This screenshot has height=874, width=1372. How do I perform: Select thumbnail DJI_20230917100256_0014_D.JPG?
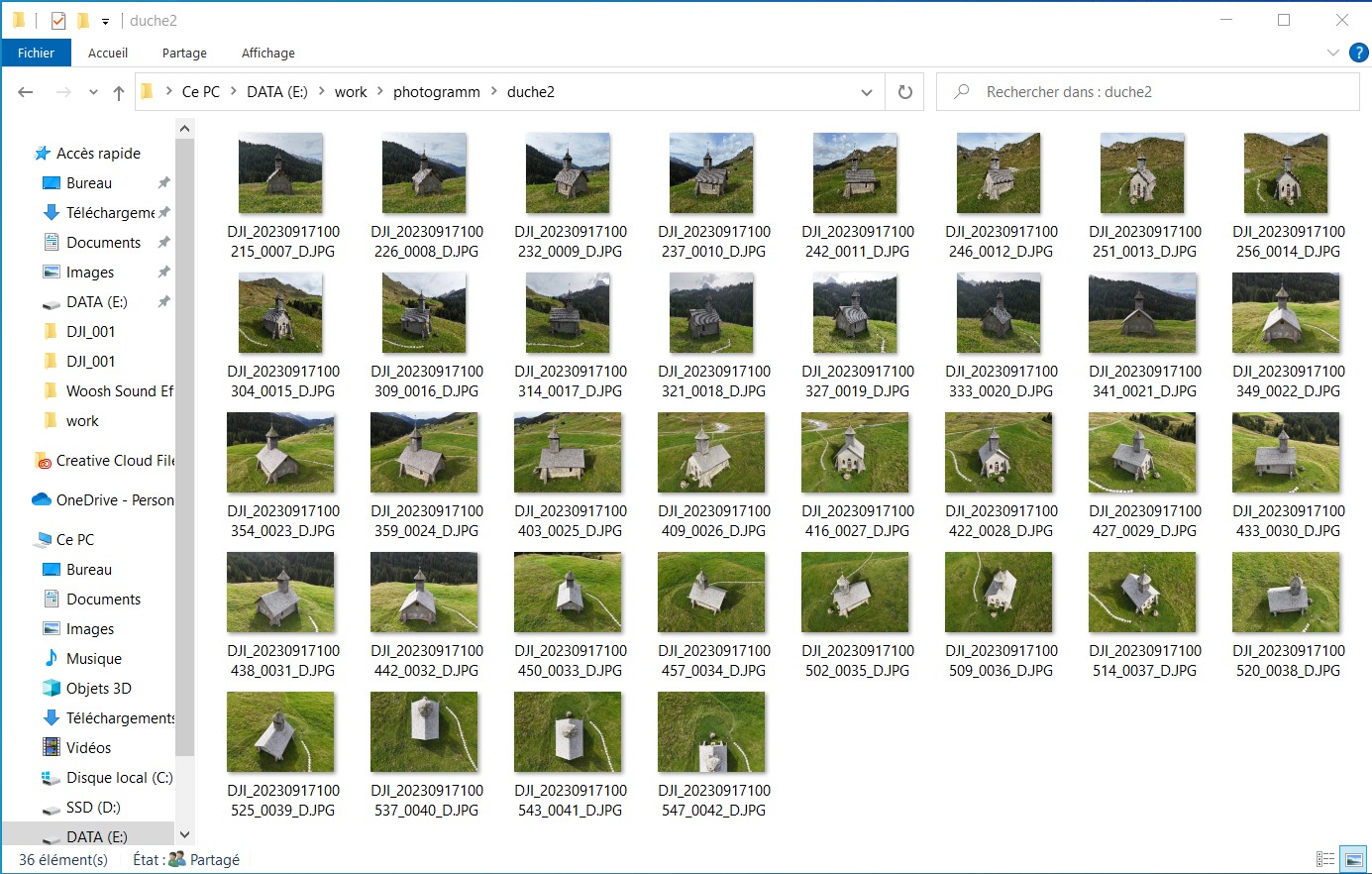(1286, 173)
